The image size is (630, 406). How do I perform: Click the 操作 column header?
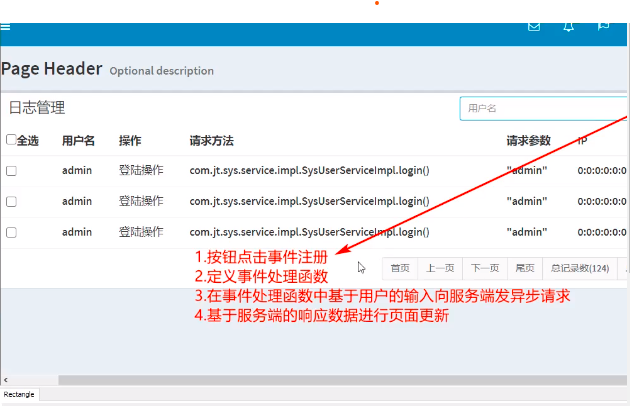(130, 141)
